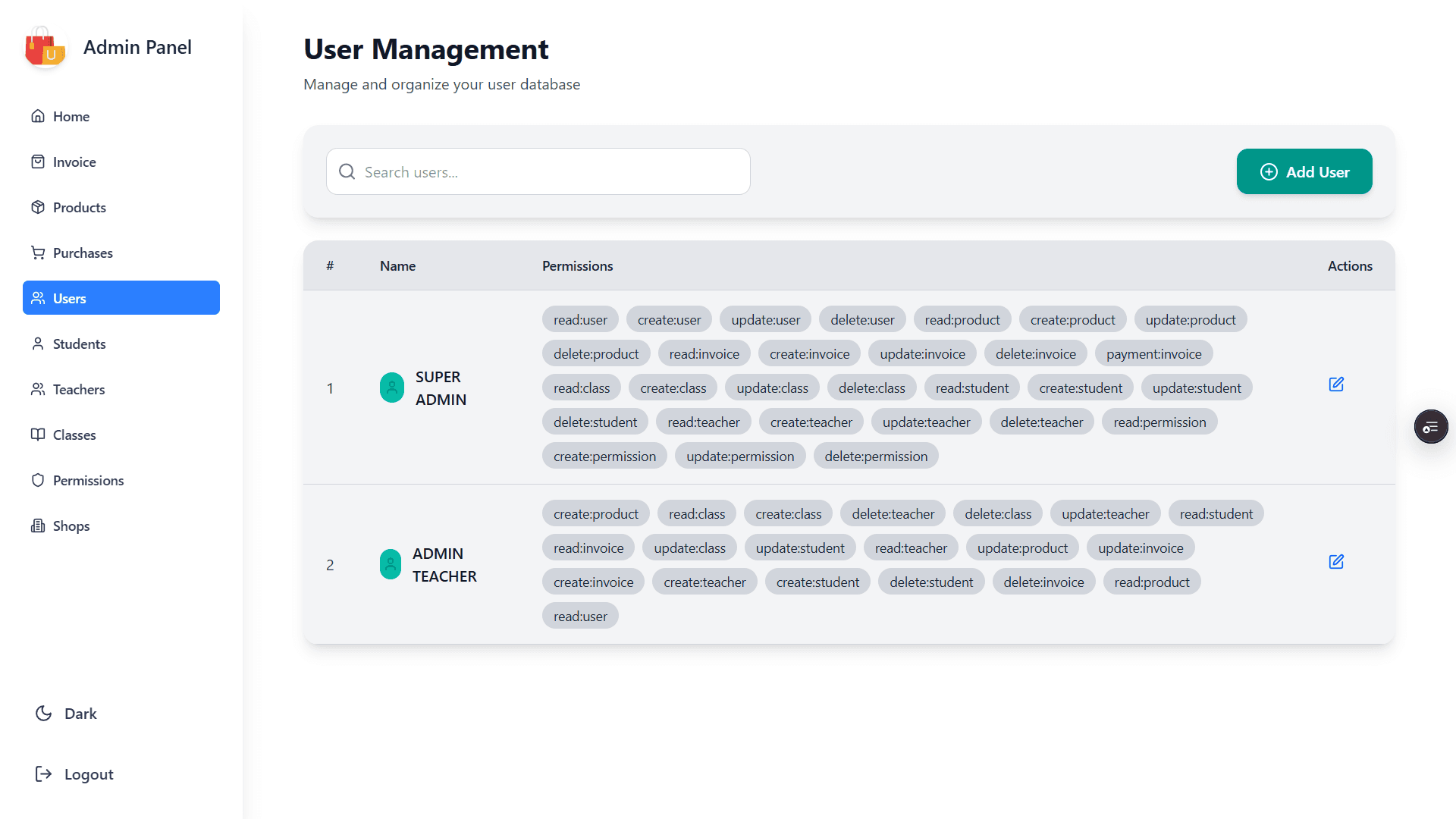Screen dimensions: 1456x819
Task: Click the Home house icon
Action: point(38,116)
